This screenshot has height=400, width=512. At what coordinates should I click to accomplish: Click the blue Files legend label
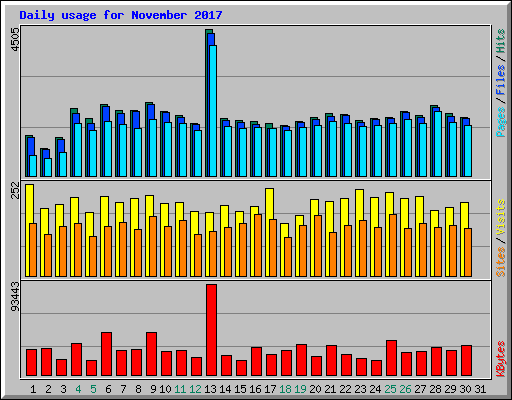[501, 79]
